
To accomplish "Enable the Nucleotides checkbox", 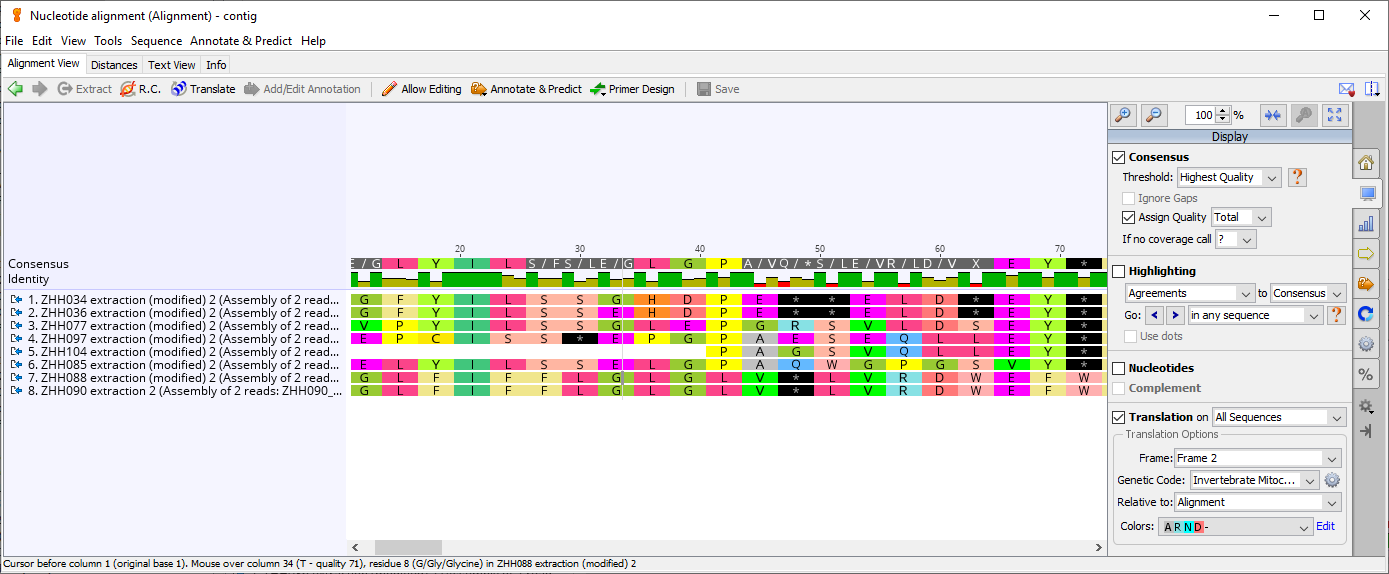I will pyautogui.click(x=1119, y=368).
